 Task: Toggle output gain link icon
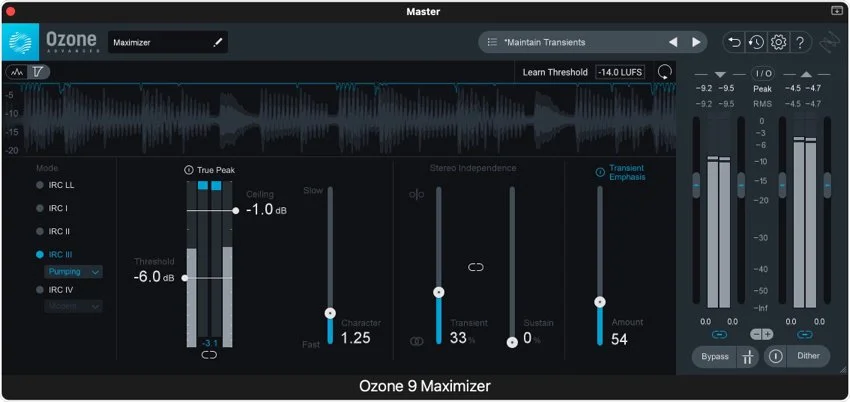coord(805,335)
